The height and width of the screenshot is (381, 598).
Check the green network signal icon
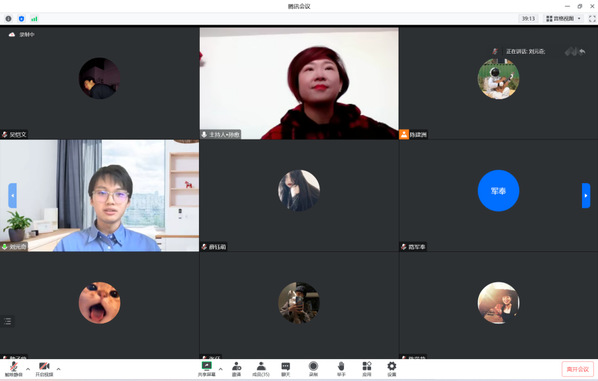pos(34,19)
